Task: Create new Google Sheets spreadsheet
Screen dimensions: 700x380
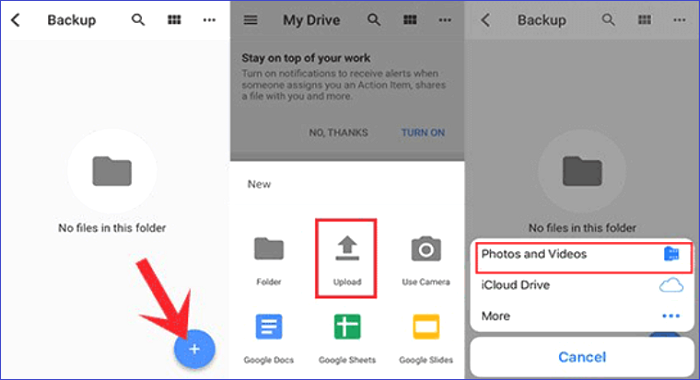Action: (347, 339)
